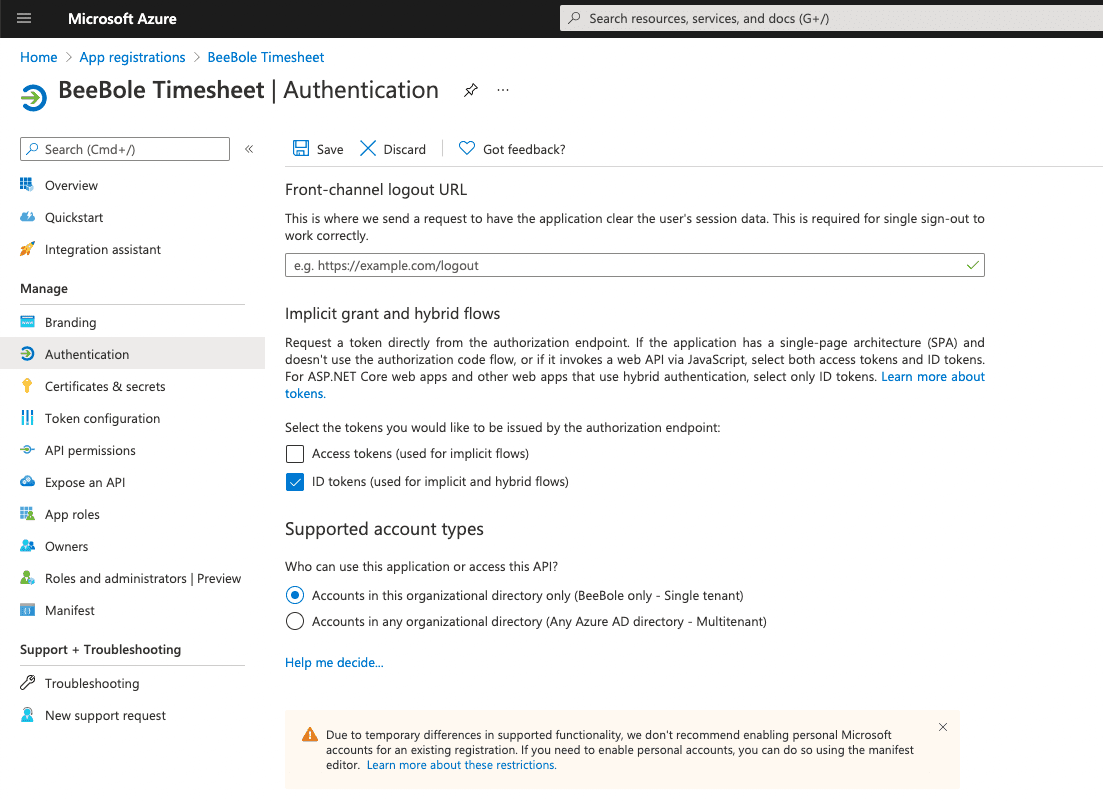Enable Access tokens checkbox
Screen dimensions: 1103x801
click(x=294, y=454)
